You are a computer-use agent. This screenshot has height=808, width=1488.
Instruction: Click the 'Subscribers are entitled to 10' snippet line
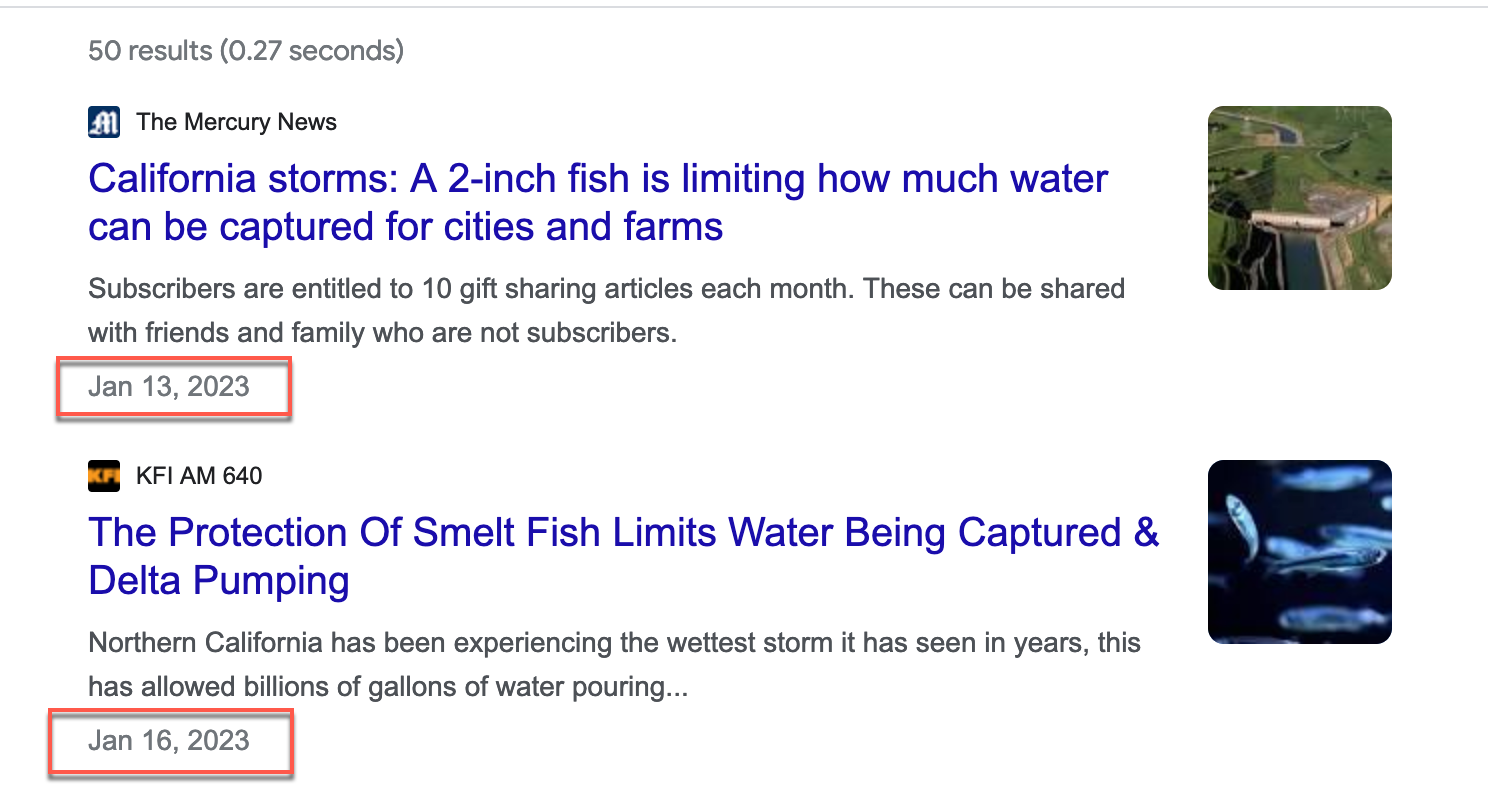click(606, 290)
